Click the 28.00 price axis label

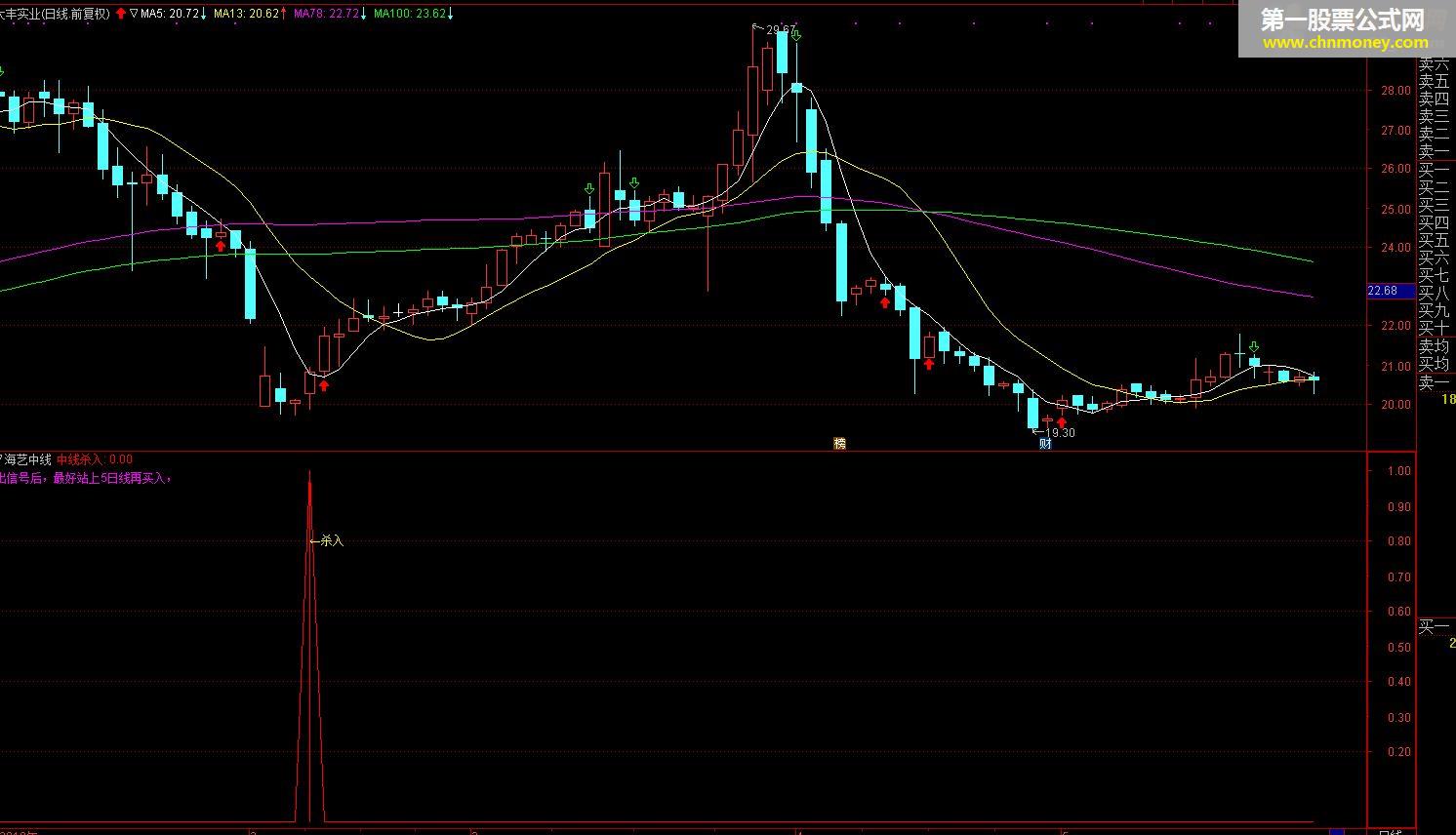[x=1396, y=91]
